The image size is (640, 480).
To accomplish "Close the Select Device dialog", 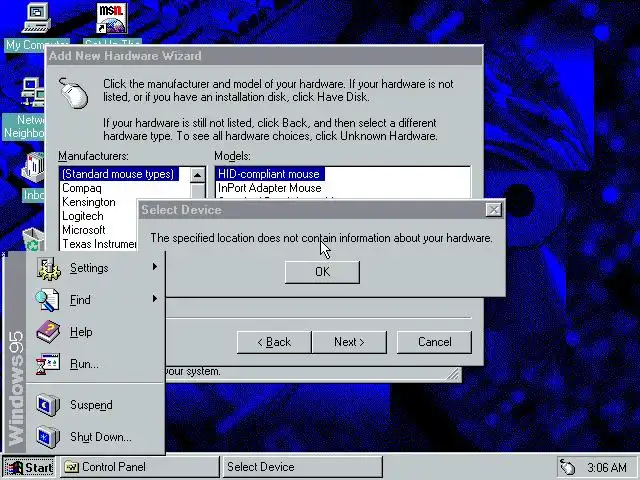I will click(493, 210).
